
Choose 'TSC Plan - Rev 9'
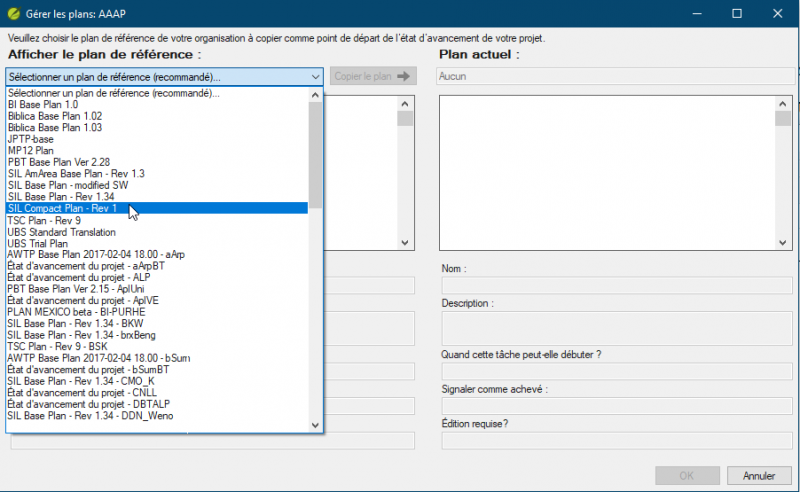click(x=157, y=220)
